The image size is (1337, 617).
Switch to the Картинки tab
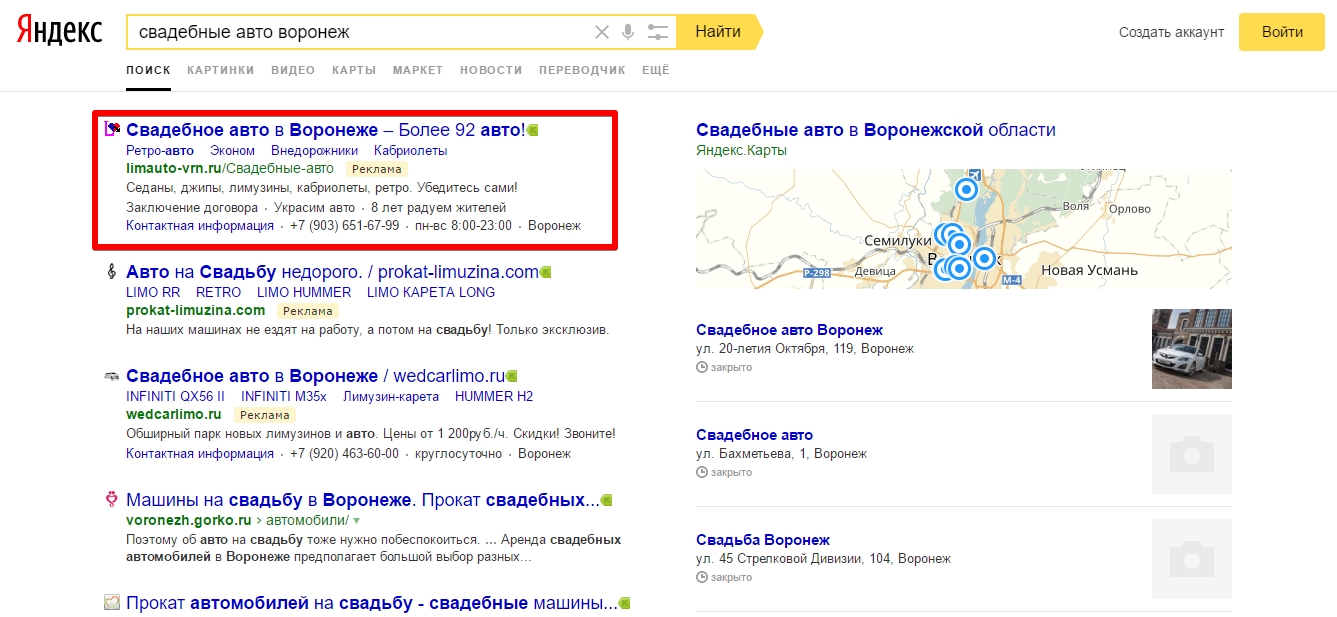220,70
